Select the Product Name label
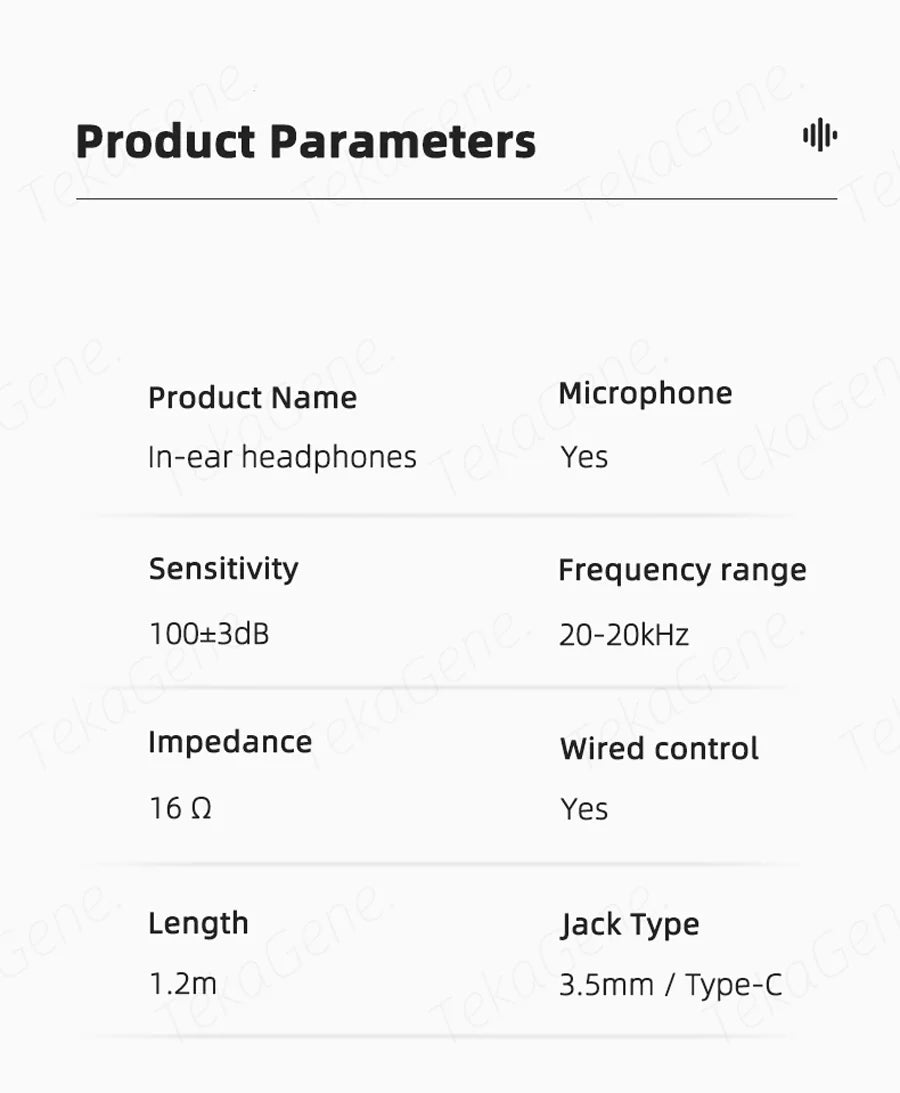This screenshot has width=900, height=1093. (252, 398)
